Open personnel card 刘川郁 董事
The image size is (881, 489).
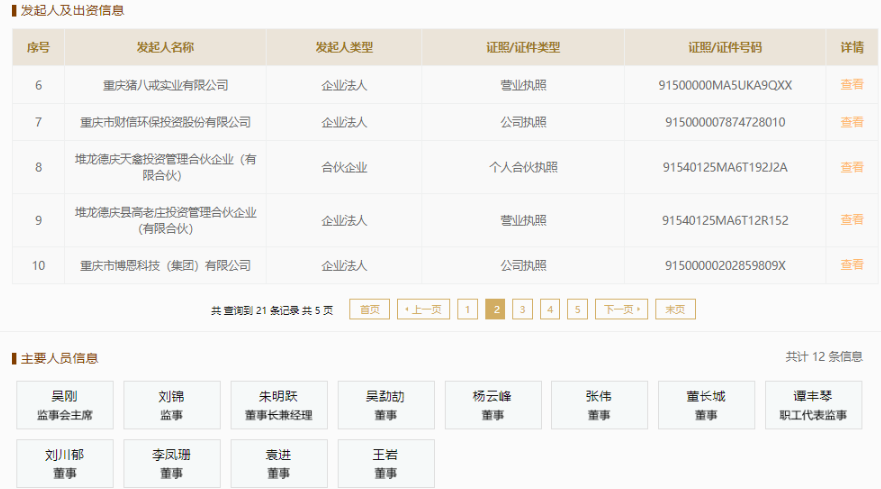(65, 464)
